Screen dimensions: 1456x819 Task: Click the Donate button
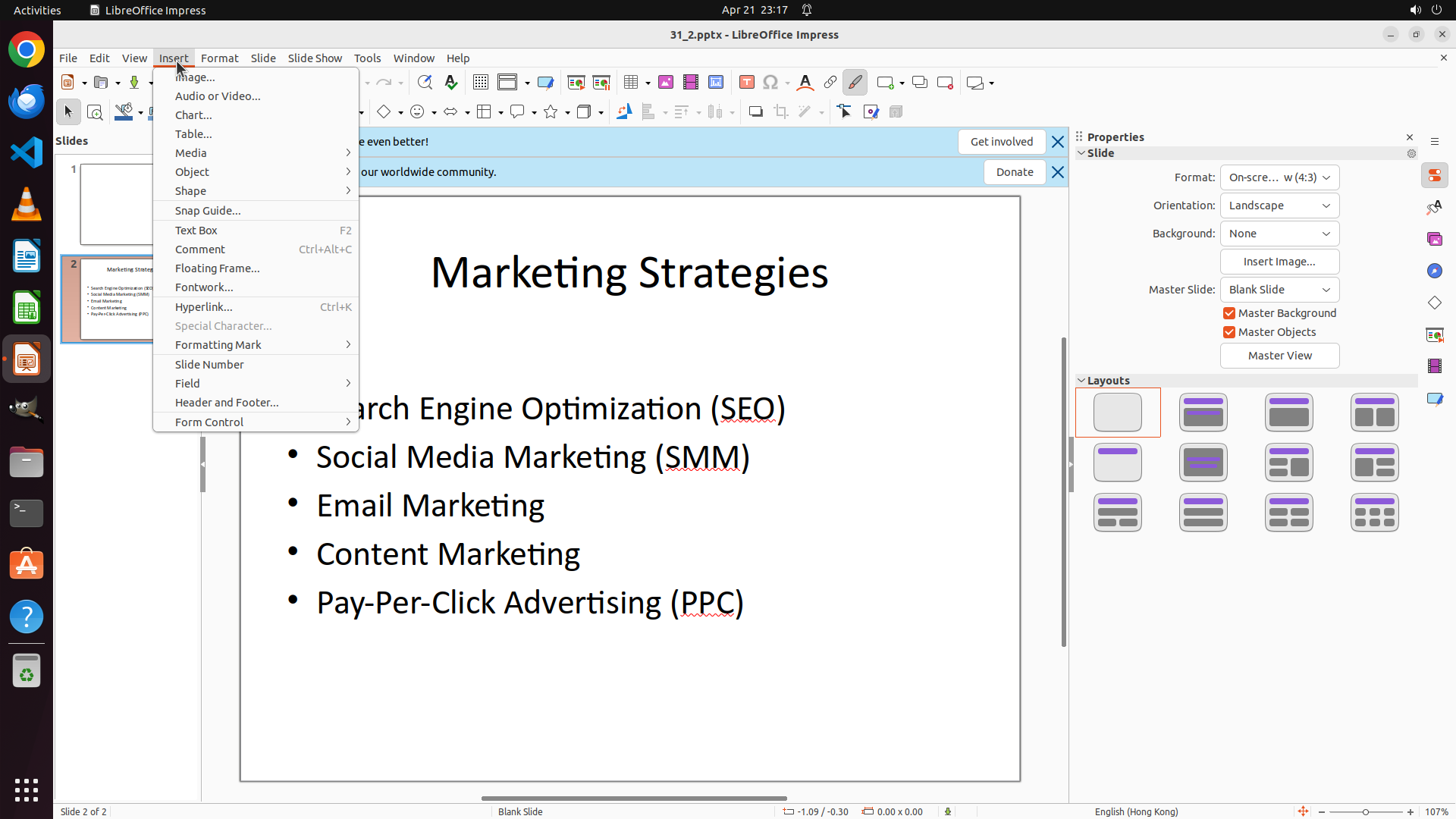pos(1015,172)
